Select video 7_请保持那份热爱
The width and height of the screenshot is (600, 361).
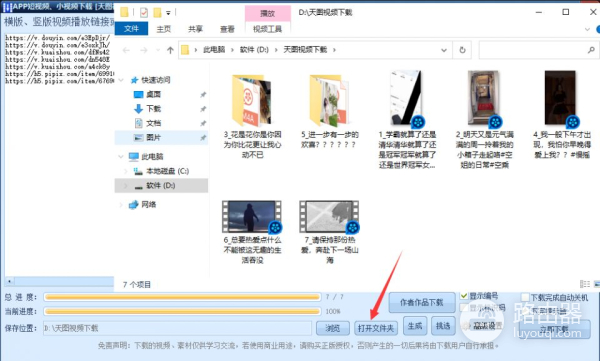click(330, 232)
